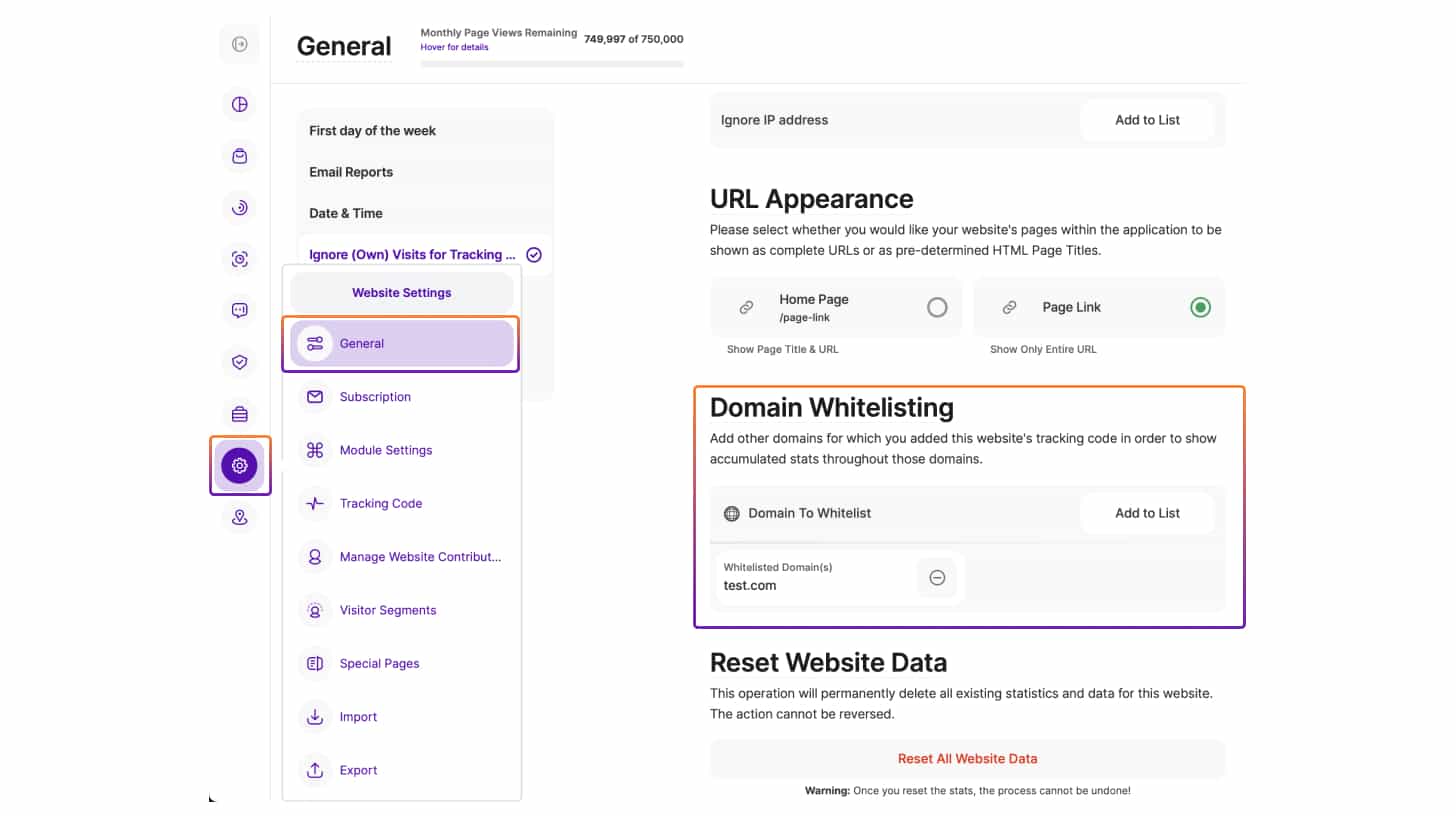Click the Domain To Whitelist input field
The height and width of the screenshot is (816, 1456).
[900, 513]
